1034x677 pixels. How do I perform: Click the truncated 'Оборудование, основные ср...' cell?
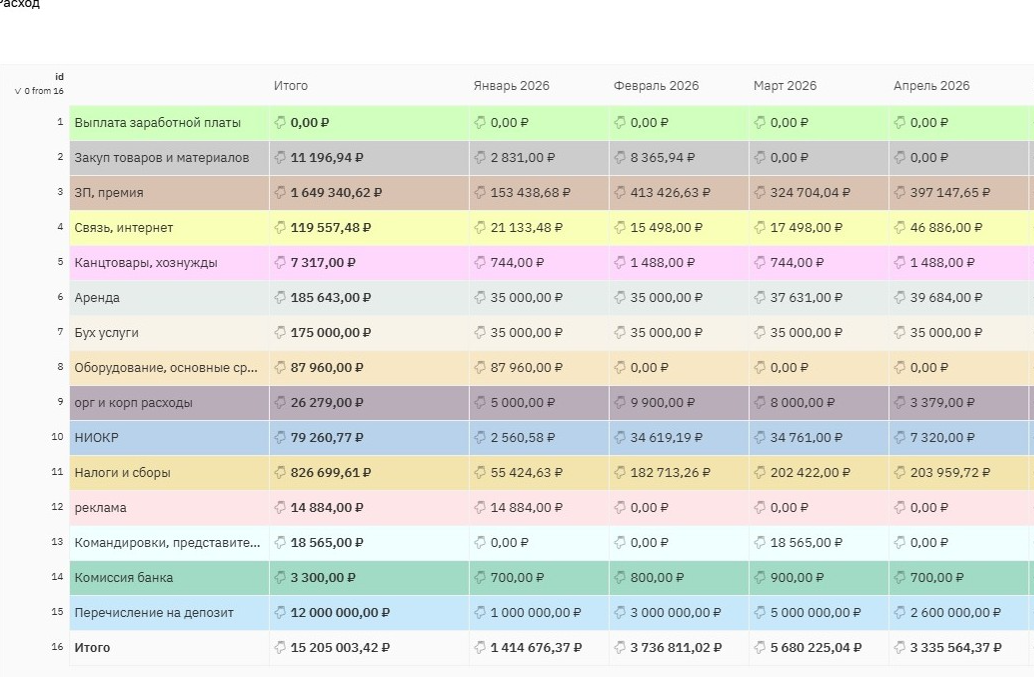(x=169, y=368)
